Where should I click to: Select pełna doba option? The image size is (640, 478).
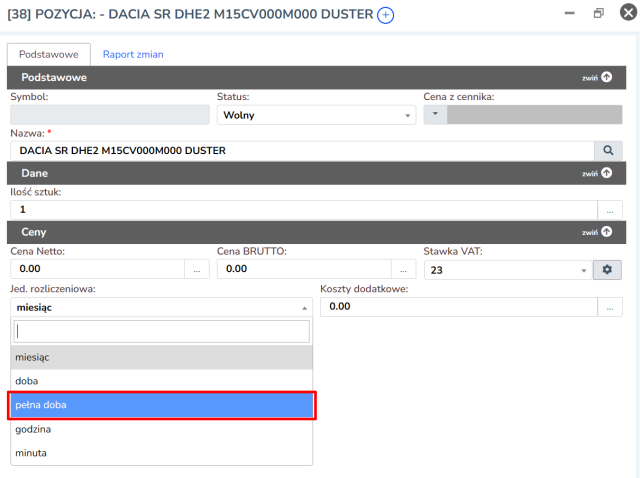click(161, 405)
